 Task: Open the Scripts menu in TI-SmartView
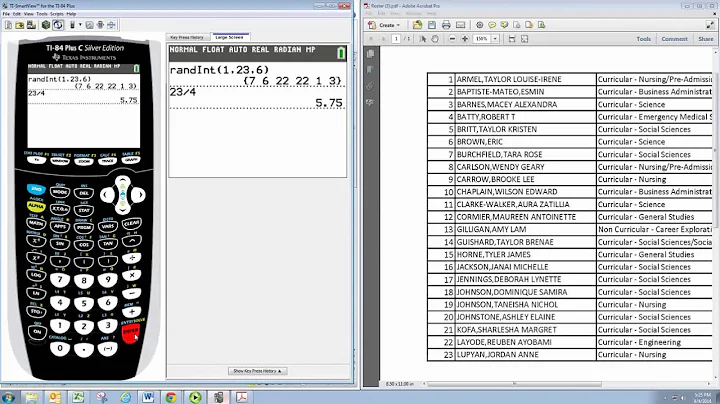pos(56,14)
